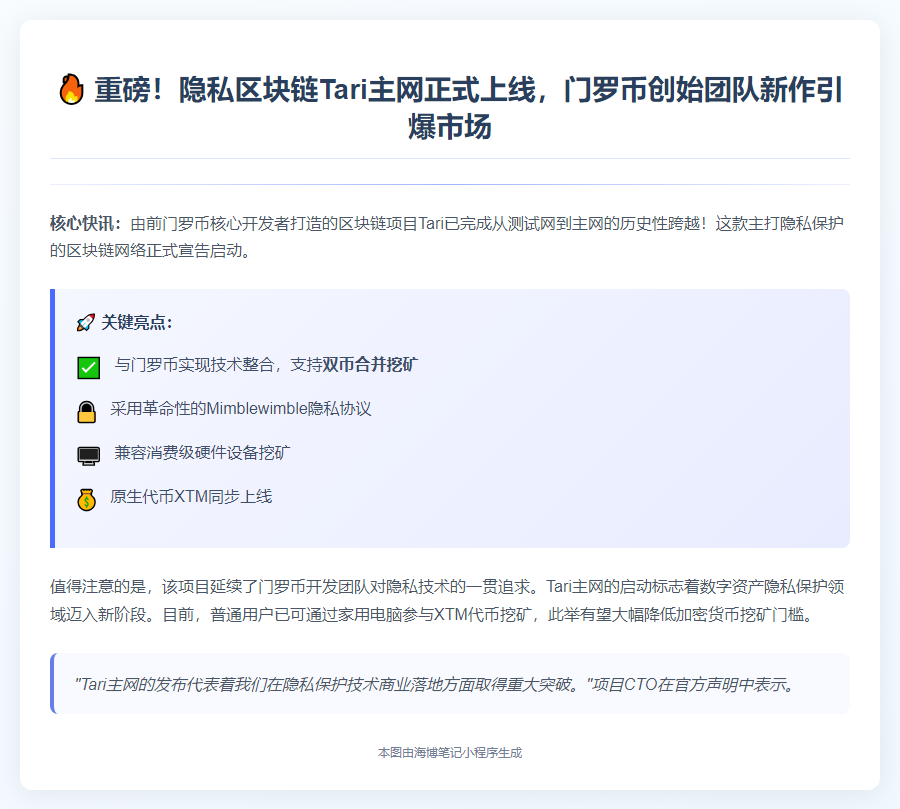Click the paragraph starting 值得注意的是
This screenshot has height=809, width=900.
[x=447, y=601]
